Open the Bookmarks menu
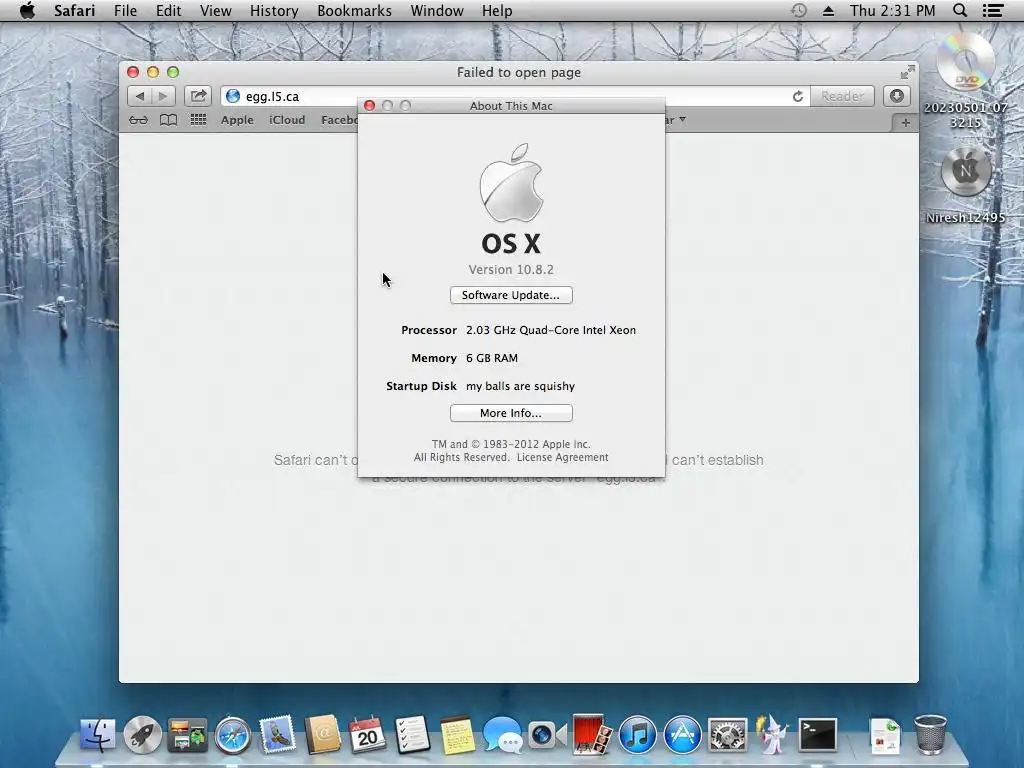The width and height of the screenshot is (1024, 768). point(354,10)
